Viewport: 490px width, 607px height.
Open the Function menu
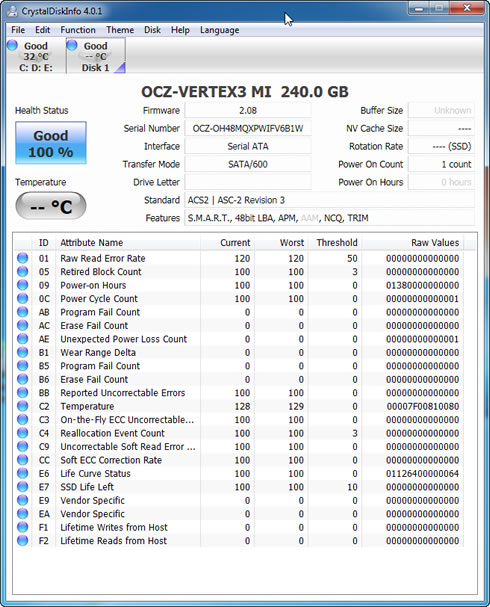(x=78, y=30)
